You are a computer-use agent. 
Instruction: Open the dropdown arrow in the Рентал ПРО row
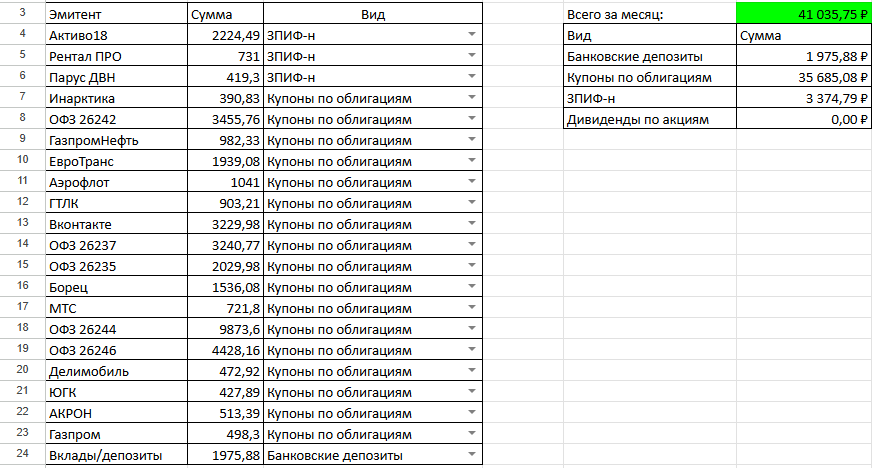[472, 56]
